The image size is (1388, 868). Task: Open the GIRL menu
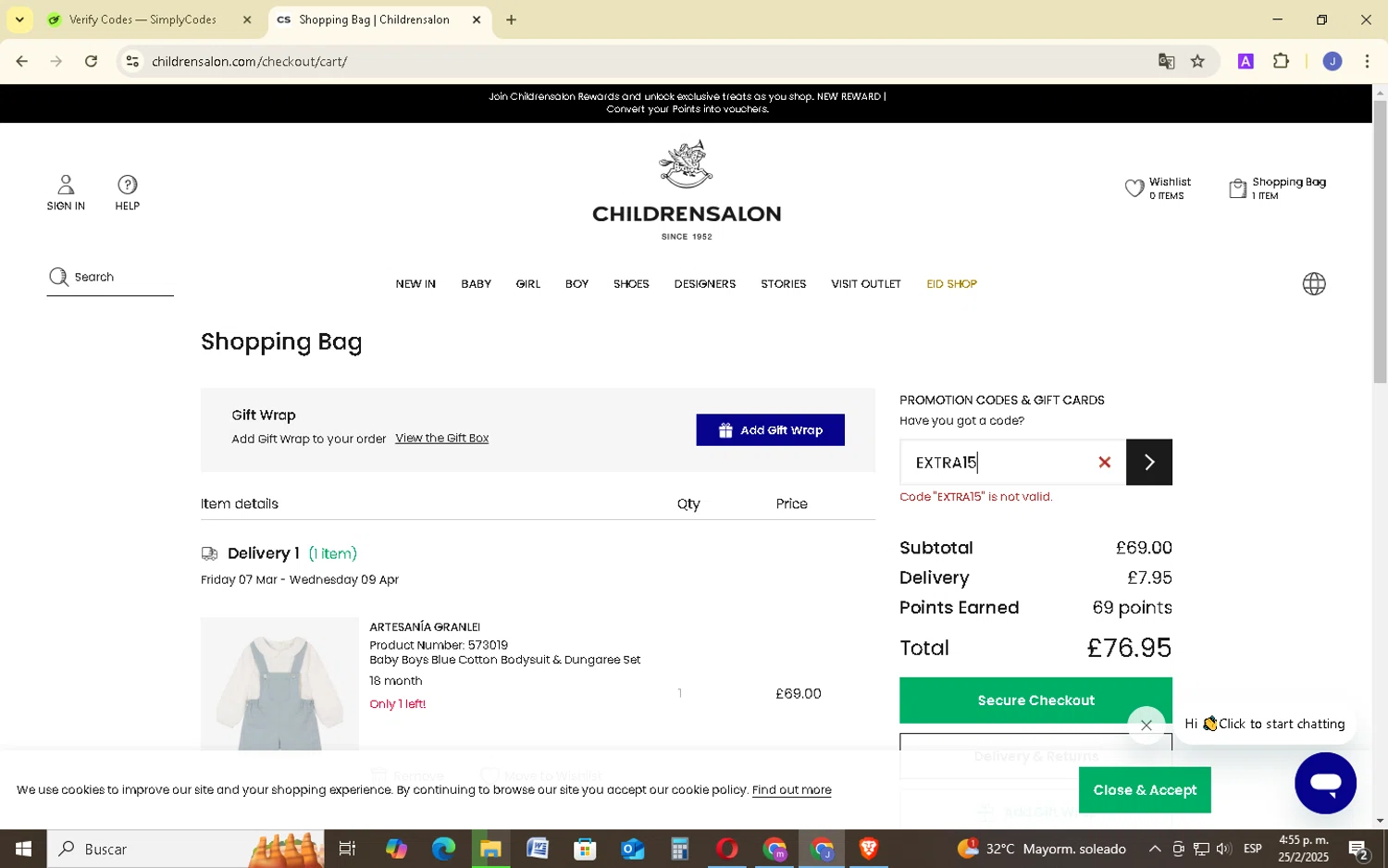528,284
